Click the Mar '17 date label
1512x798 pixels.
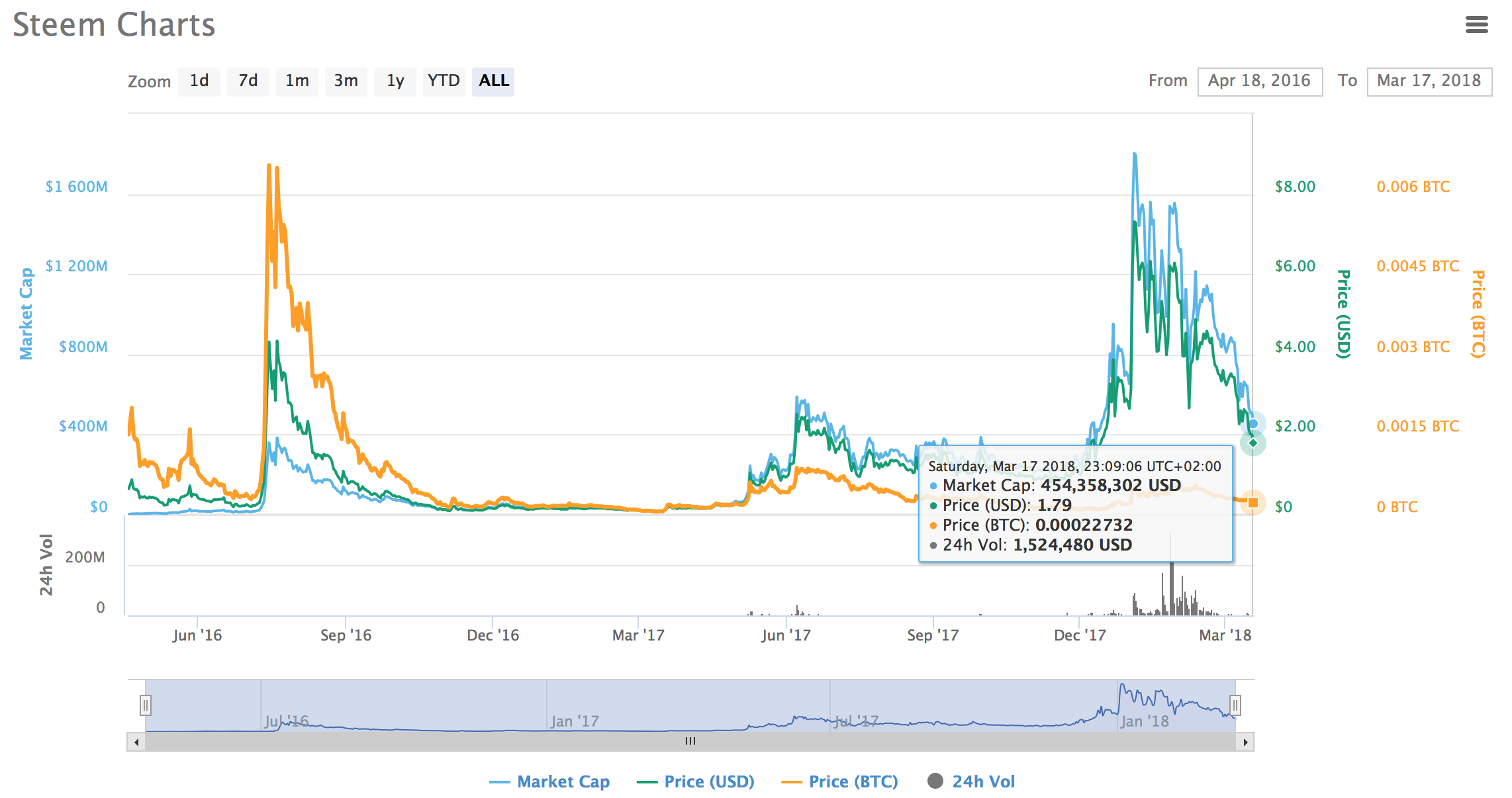click(638, 635)
